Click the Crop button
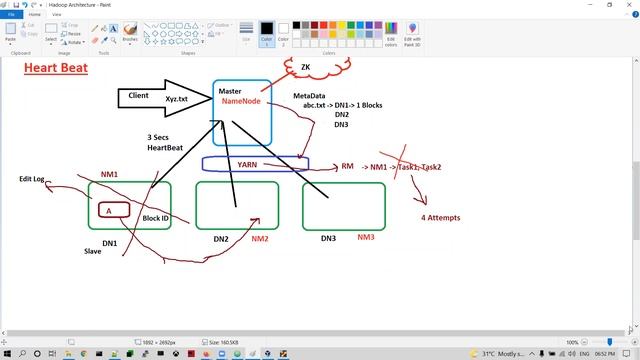640x360 pixels. point(69,25)
